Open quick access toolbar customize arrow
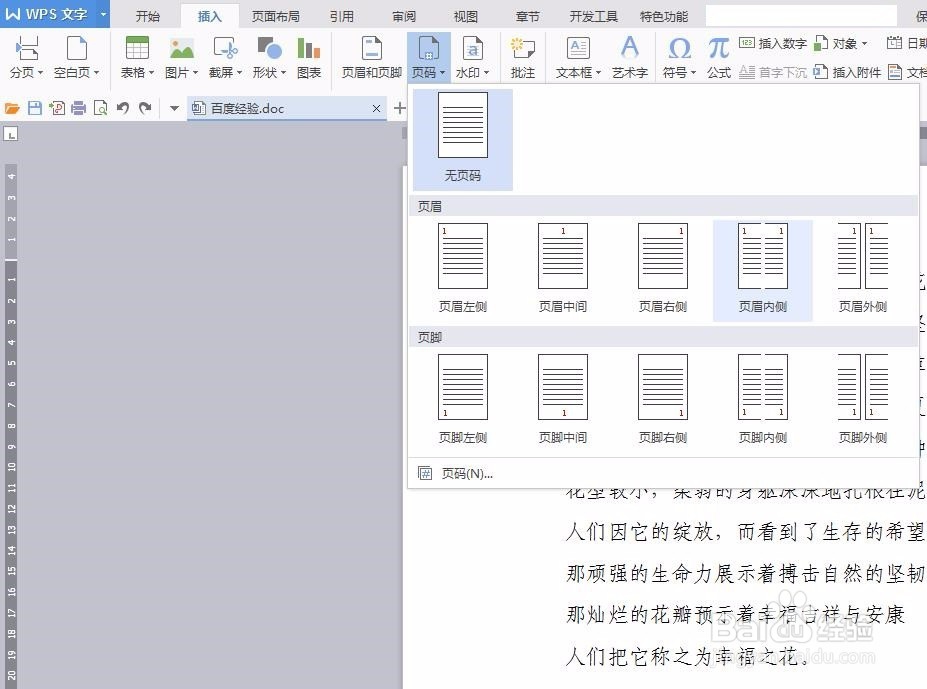Image resolution: width=927 pixels, height=689 pixels. point(174,108)
